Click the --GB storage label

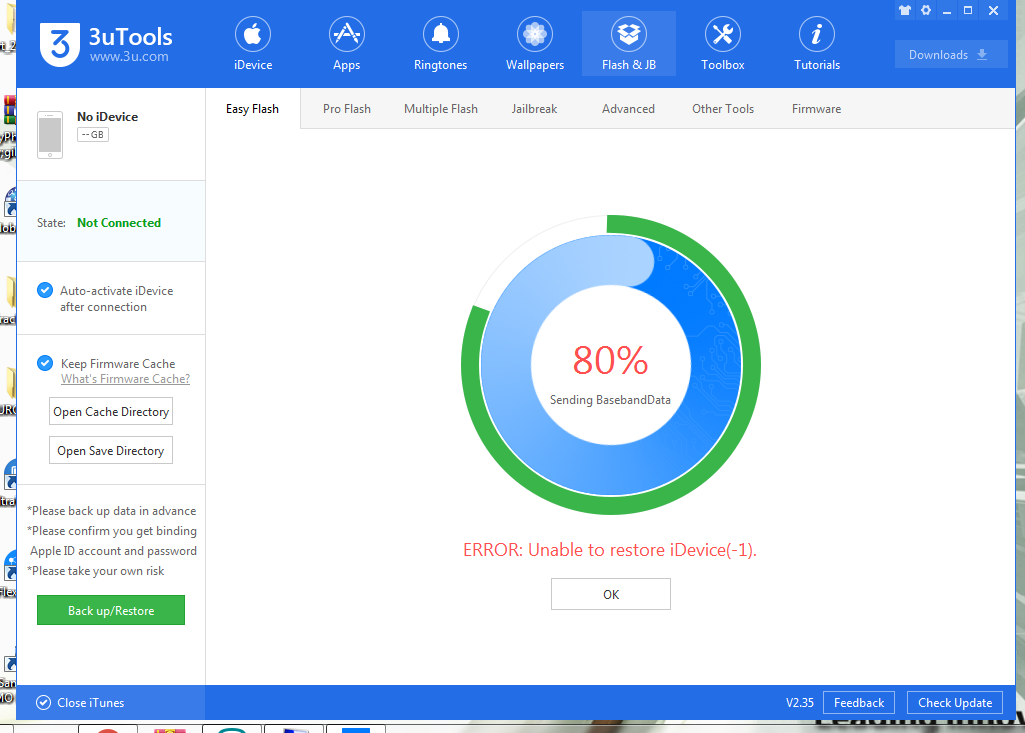pyautogui.click(x=93, y=135)
